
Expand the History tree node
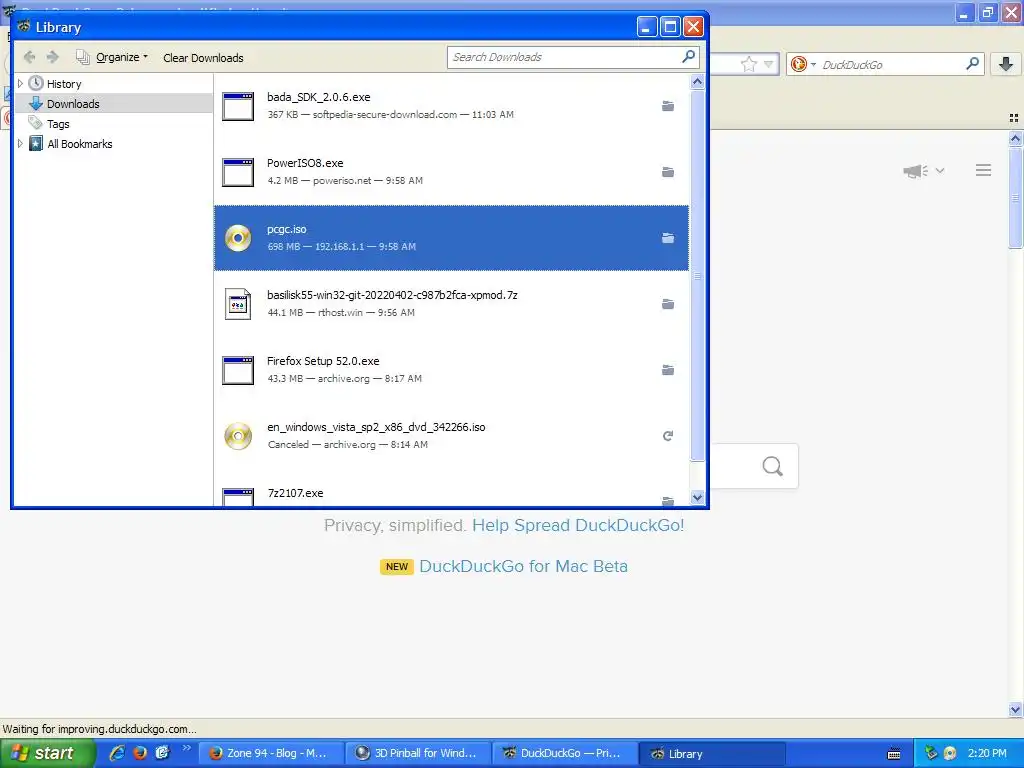[20, 84]
